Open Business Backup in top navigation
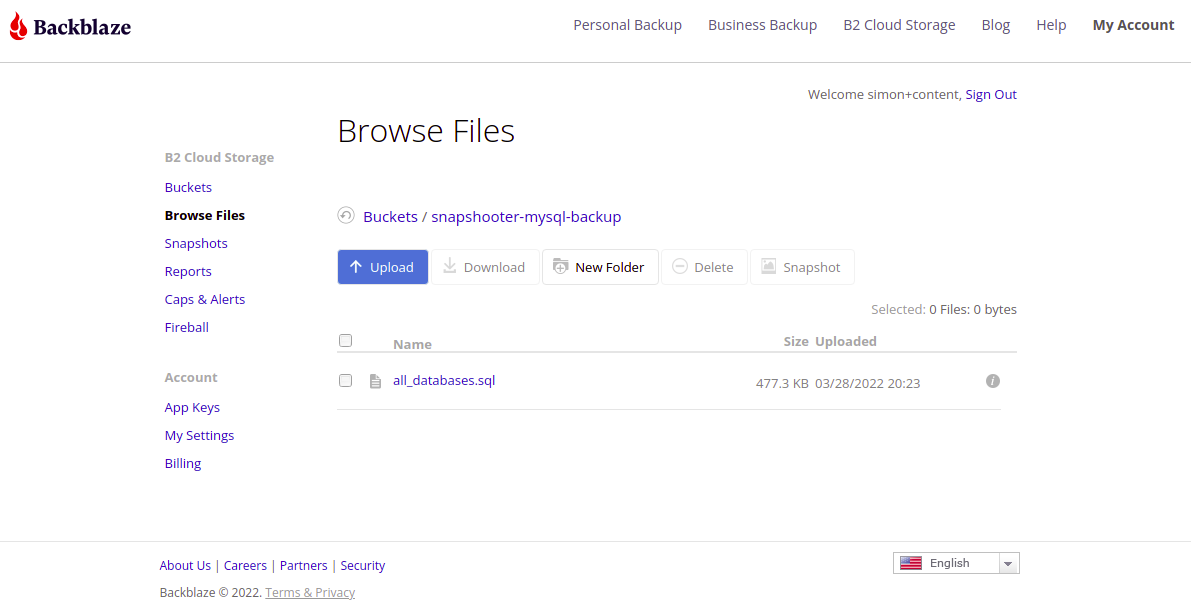Viewport: 1191px width, 611px height. pyautogui.click(x=763, y=25)
